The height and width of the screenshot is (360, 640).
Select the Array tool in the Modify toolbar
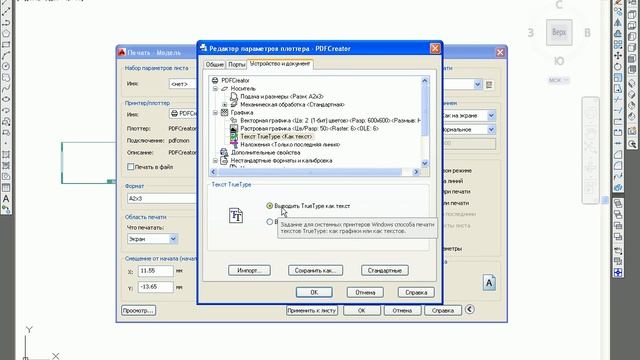pos(618,45)
